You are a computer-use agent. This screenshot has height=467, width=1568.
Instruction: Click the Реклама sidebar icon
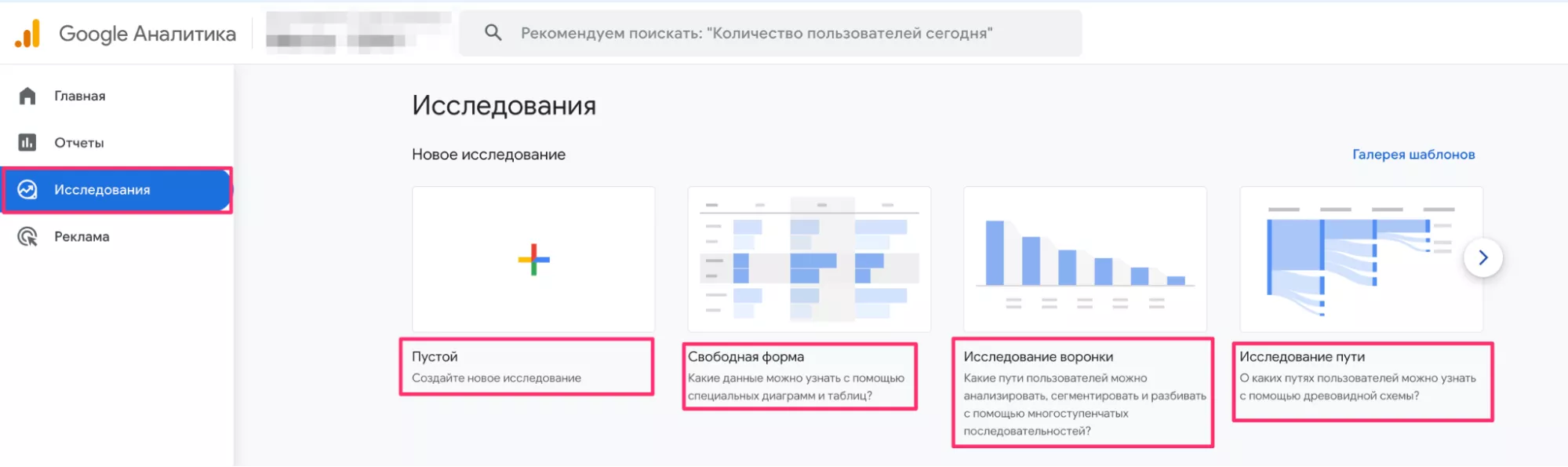tap(27, 237)
